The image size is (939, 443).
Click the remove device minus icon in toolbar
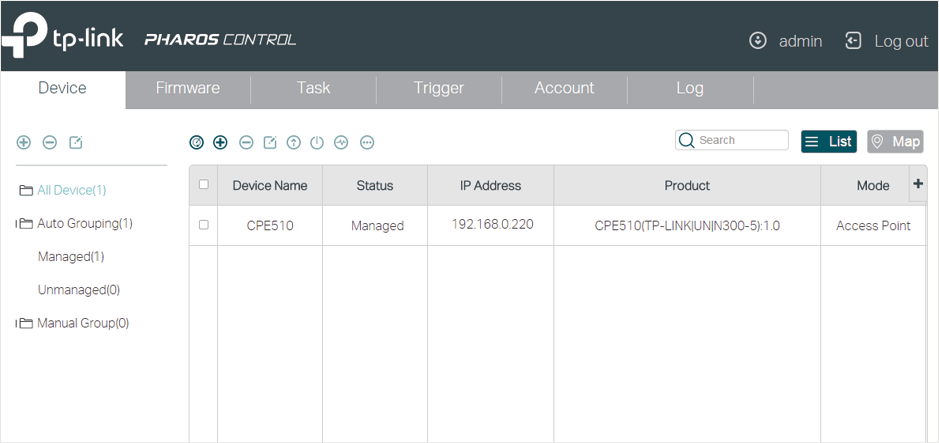point(246,142)
